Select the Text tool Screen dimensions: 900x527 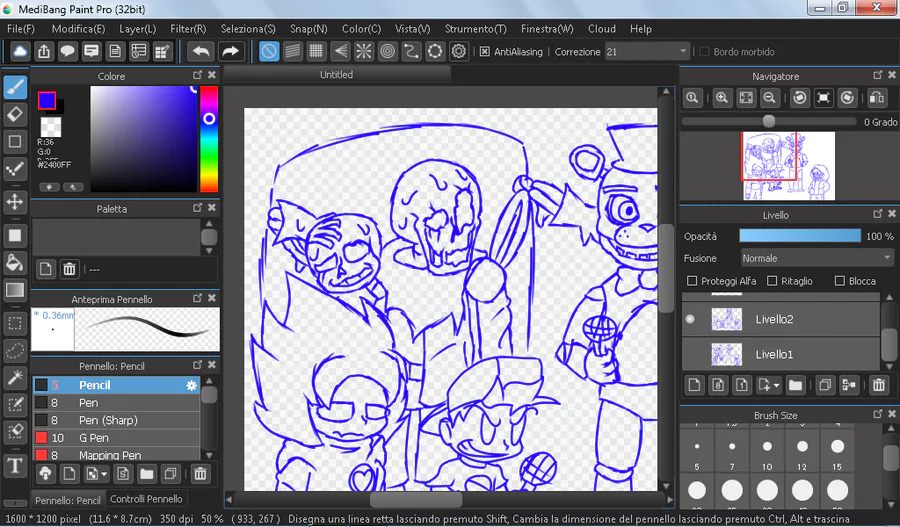15,465
